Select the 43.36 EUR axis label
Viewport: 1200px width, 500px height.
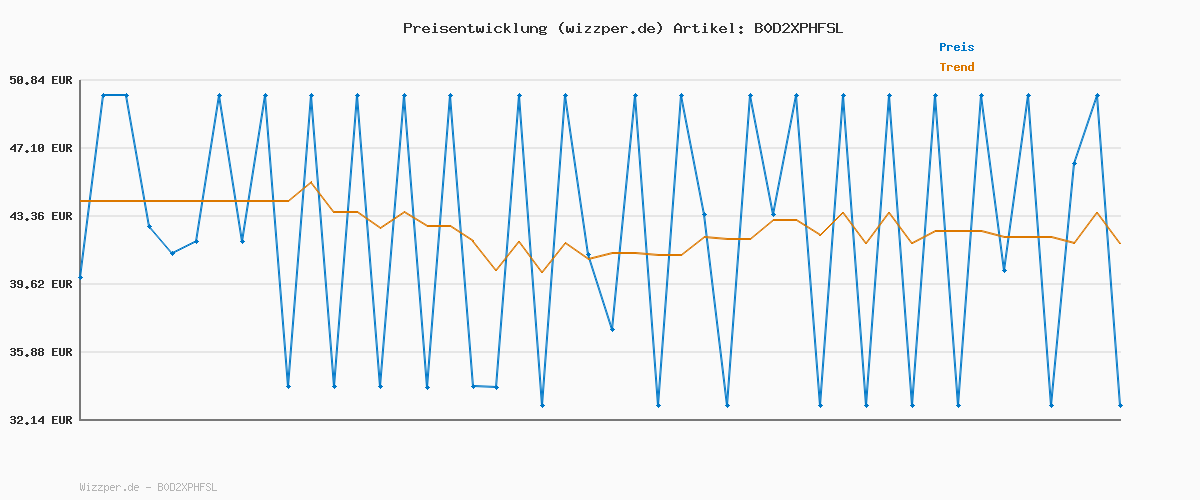click(x=40, y=216)
